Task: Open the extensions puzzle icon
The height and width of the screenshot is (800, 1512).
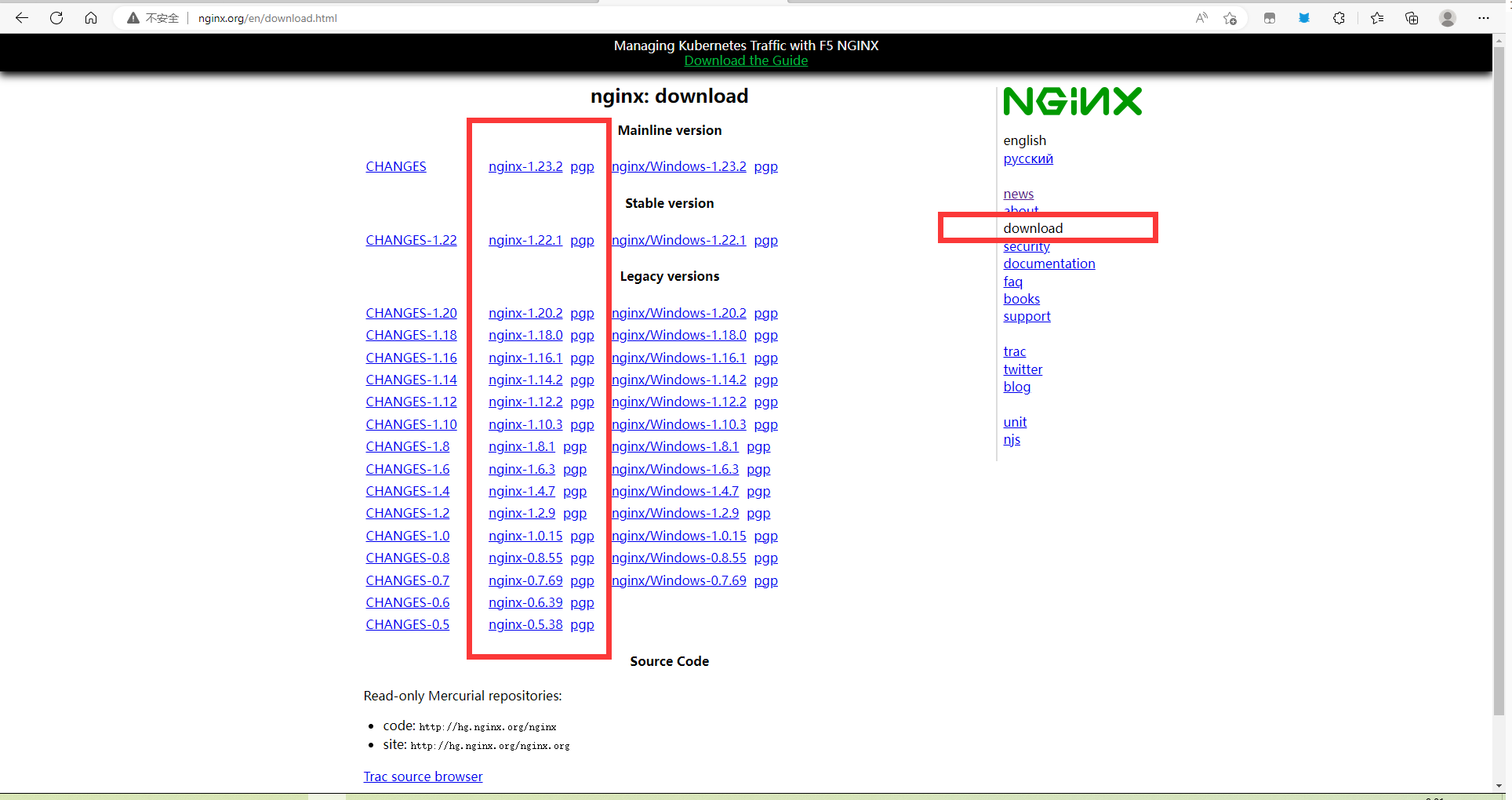Action: click(x=1339, y=17)
